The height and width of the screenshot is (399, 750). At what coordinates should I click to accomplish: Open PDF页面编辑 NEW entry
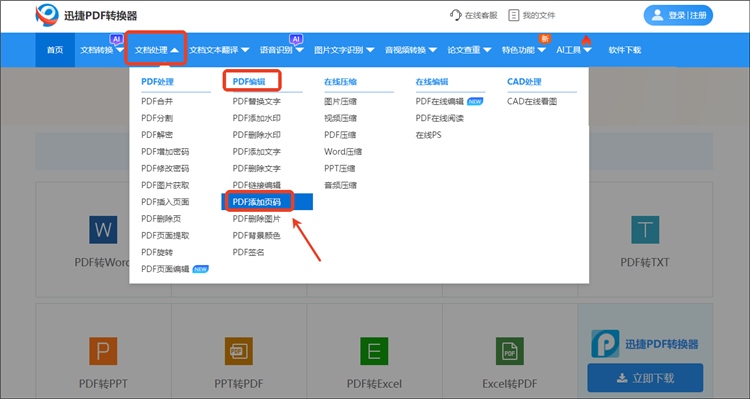click(175, 269)
